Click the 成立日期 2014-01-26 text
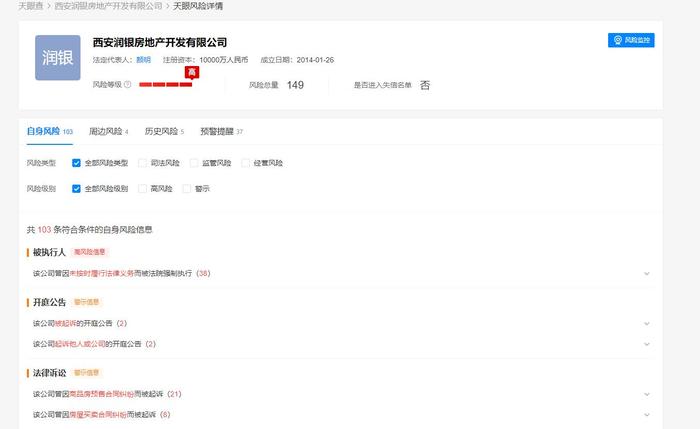Viewport: 700px width, 429px height. (297, 60)
